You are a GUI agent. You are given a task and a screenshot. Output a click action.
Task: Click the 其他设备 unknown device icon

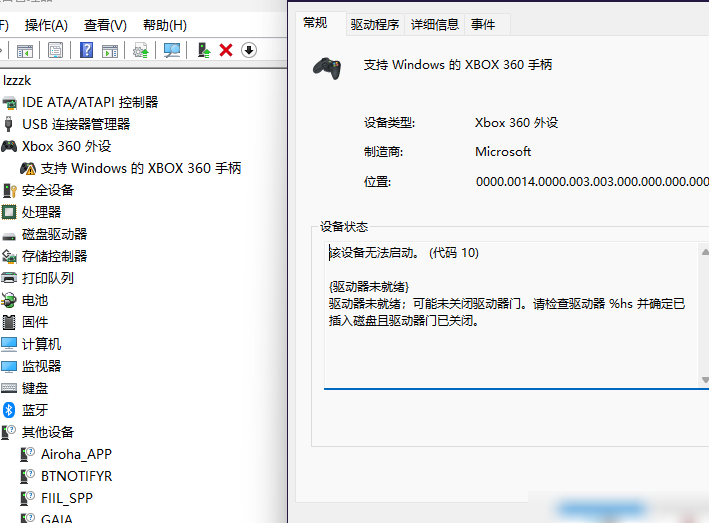[x=9, y=432]
